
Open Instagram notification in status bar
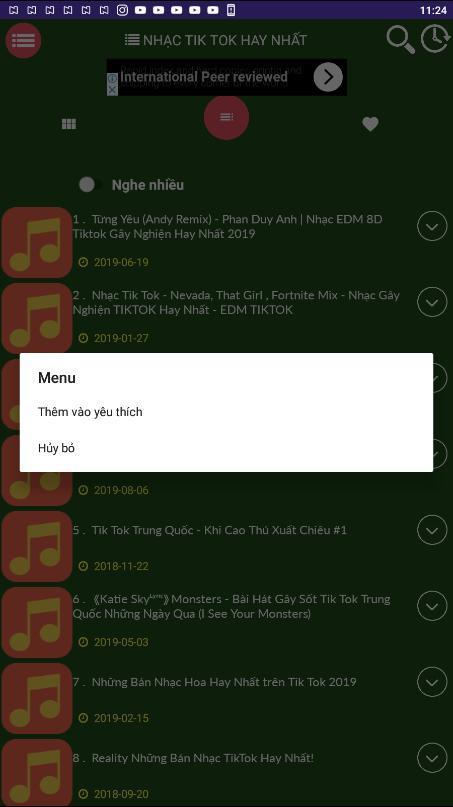coord(122,10)
